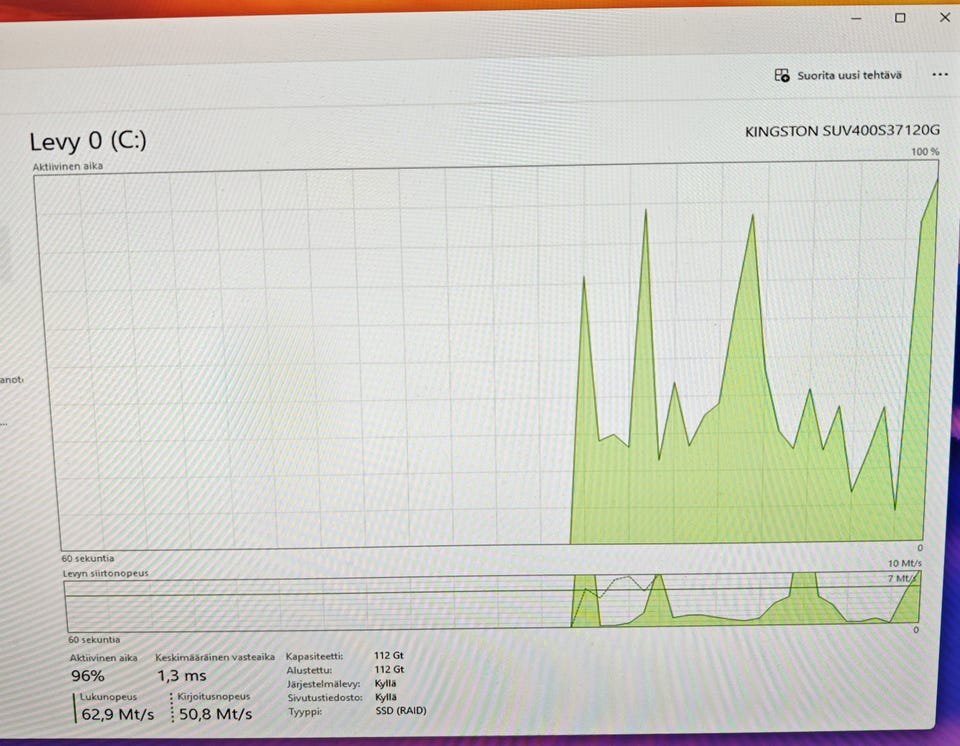Image resolution: width=960 pixels, height=746 pixels.
Task: Select the KINGSTON SUV400S37120G model name
Action: click(842, 130)
